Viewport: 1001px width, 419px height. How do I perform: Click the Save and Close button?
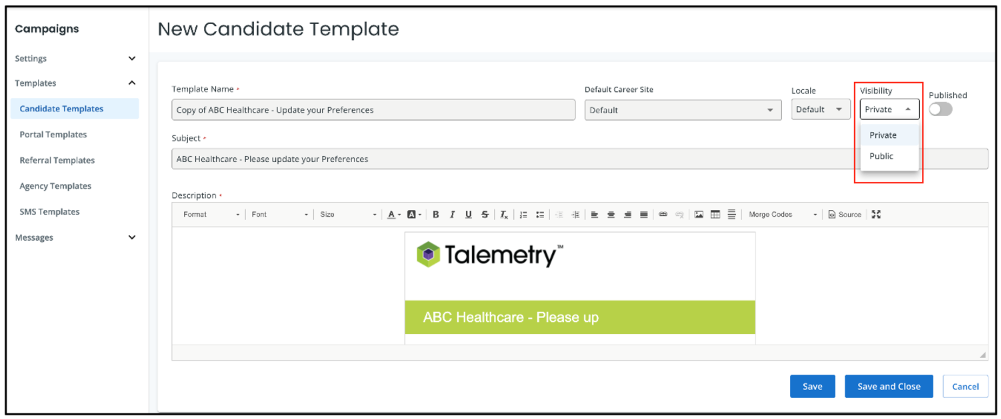889,386
